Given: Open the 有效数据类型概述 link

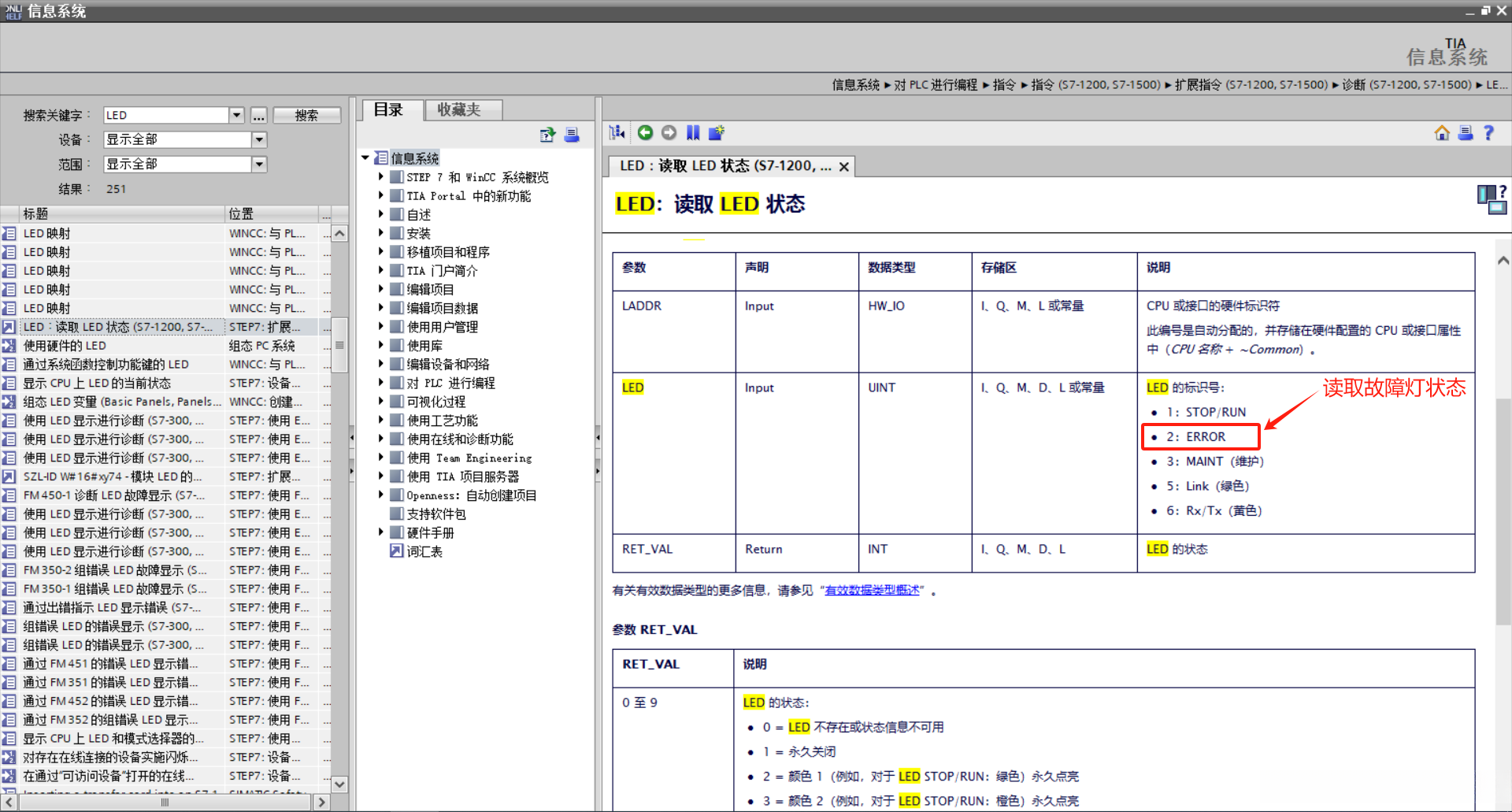Looking at the screenshot, I should click(872, 591).
